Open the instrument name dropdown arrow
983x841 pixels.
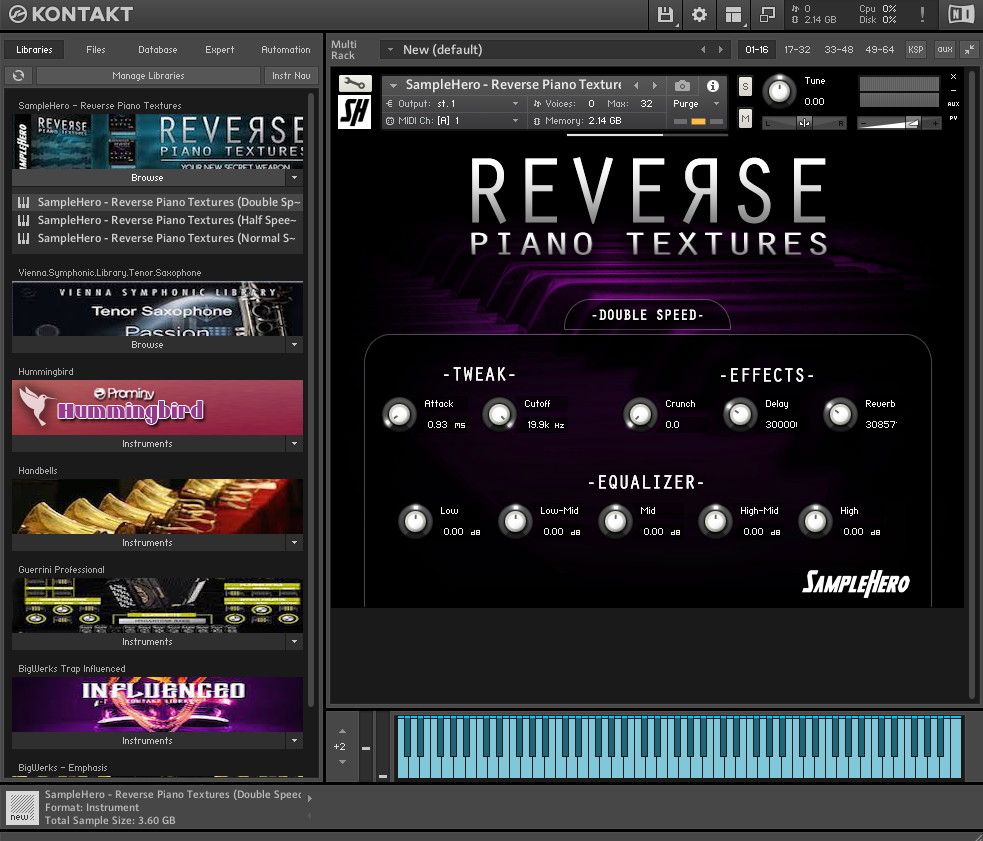393,85
